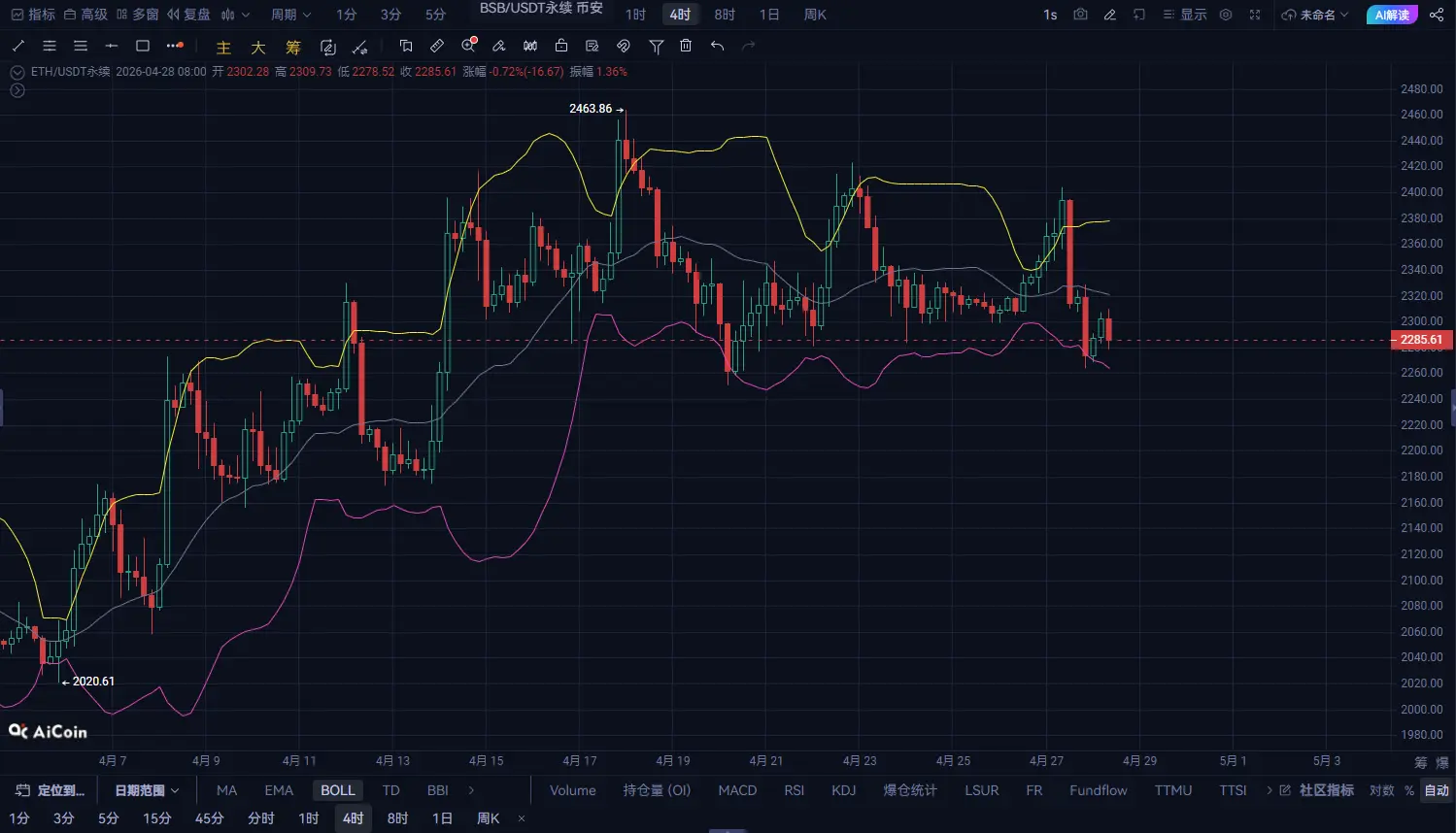The height and width of the screenshot is (833, 1456).
Task: Click the 2285.61 current price label
Action: point(1421,340)
